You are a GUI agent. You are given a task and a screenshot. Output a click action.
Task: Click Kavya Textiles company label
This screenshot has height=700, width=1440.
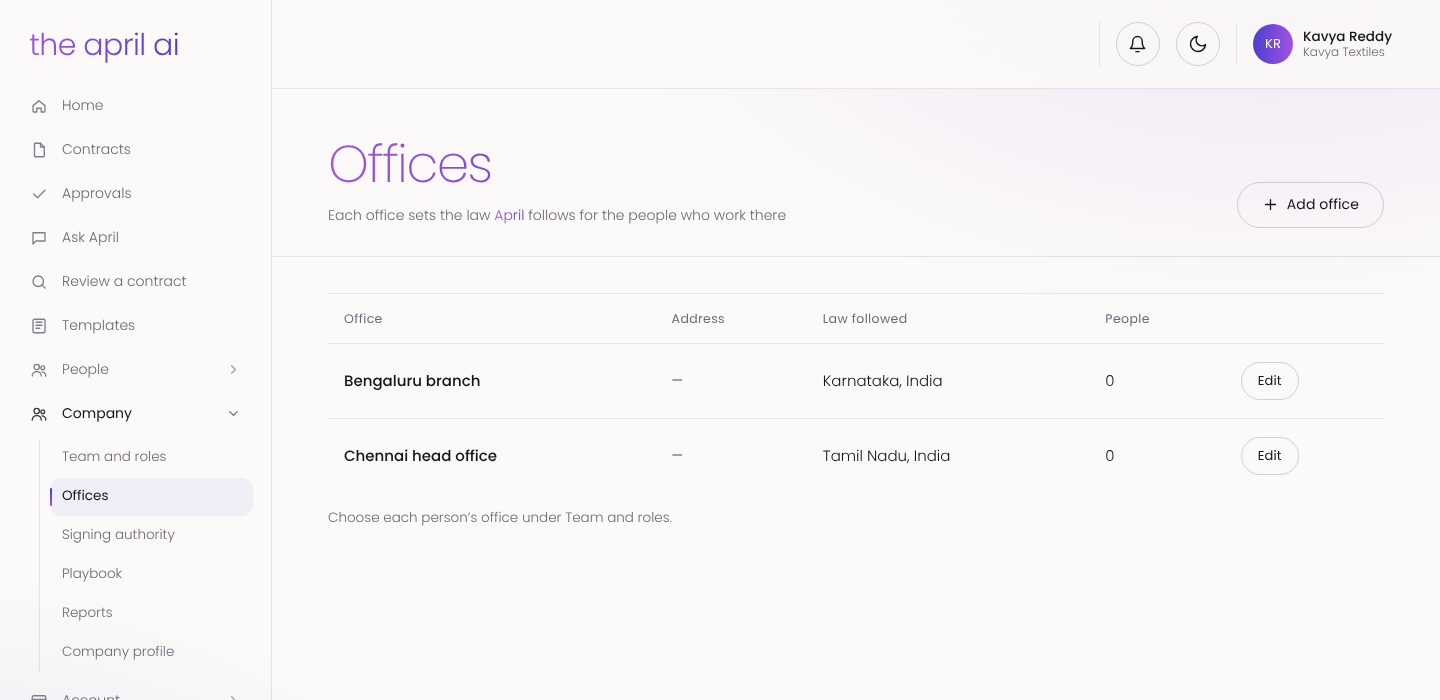[1344, 52]
